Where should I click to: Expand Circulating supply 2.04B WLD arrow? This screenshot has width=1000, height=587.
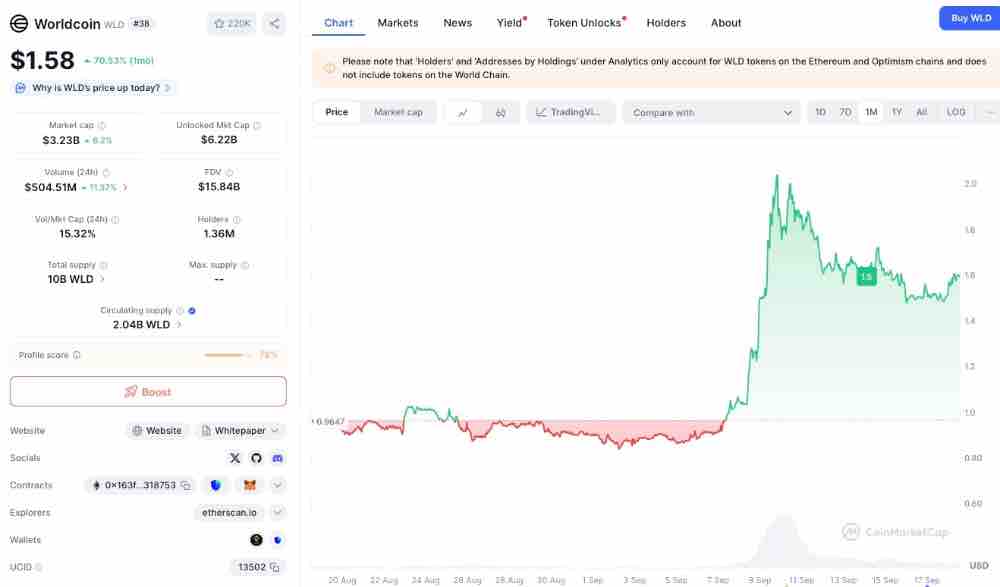tap(179, 325)
